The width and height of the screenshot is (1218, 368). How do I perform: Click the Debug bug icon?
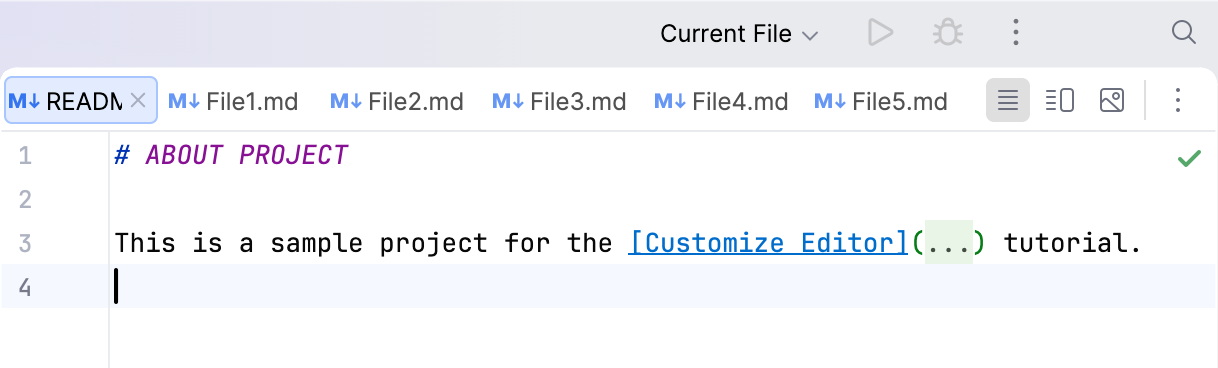947,33
